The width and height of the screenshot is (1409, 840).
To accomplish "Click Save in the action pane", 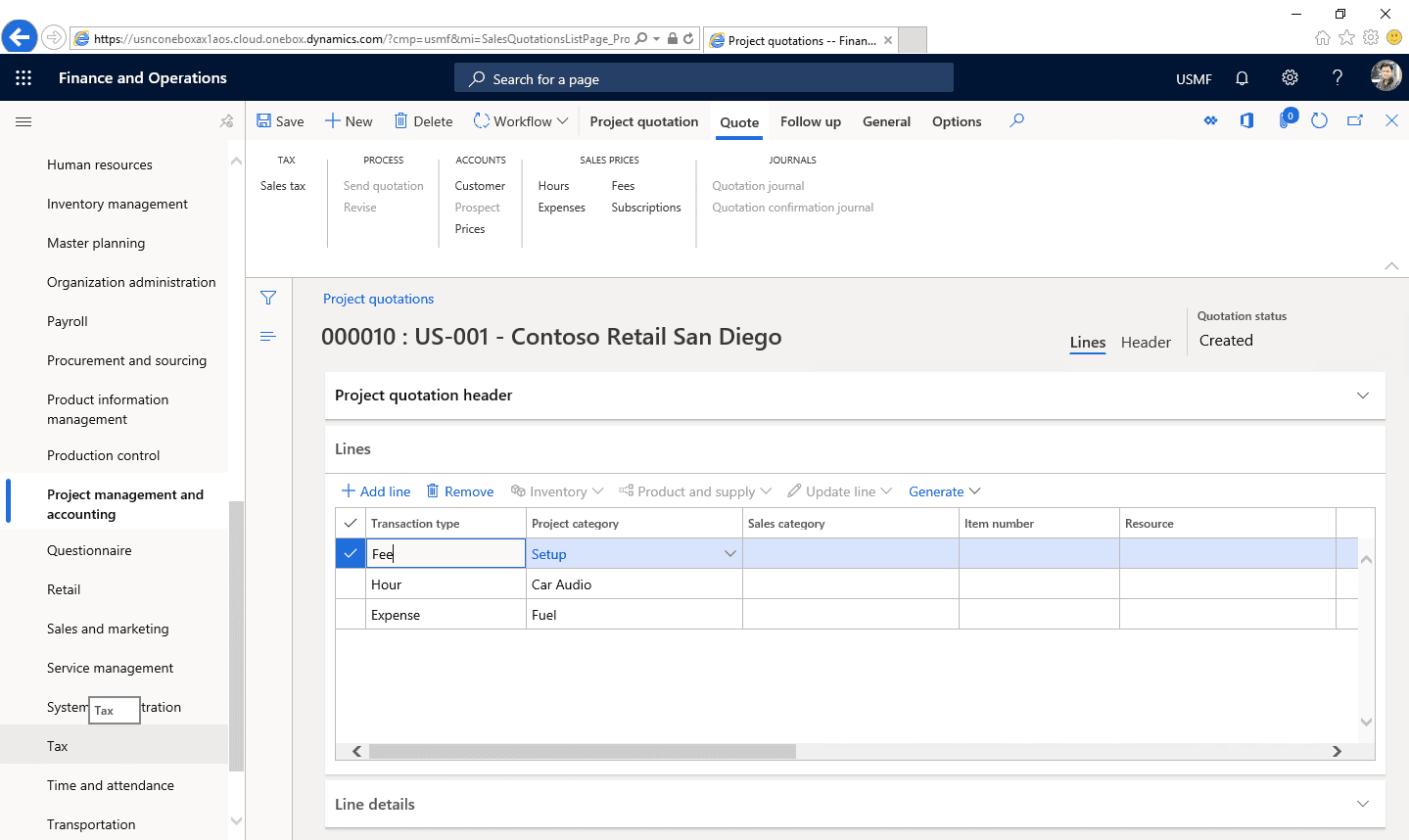I will 280,121.
